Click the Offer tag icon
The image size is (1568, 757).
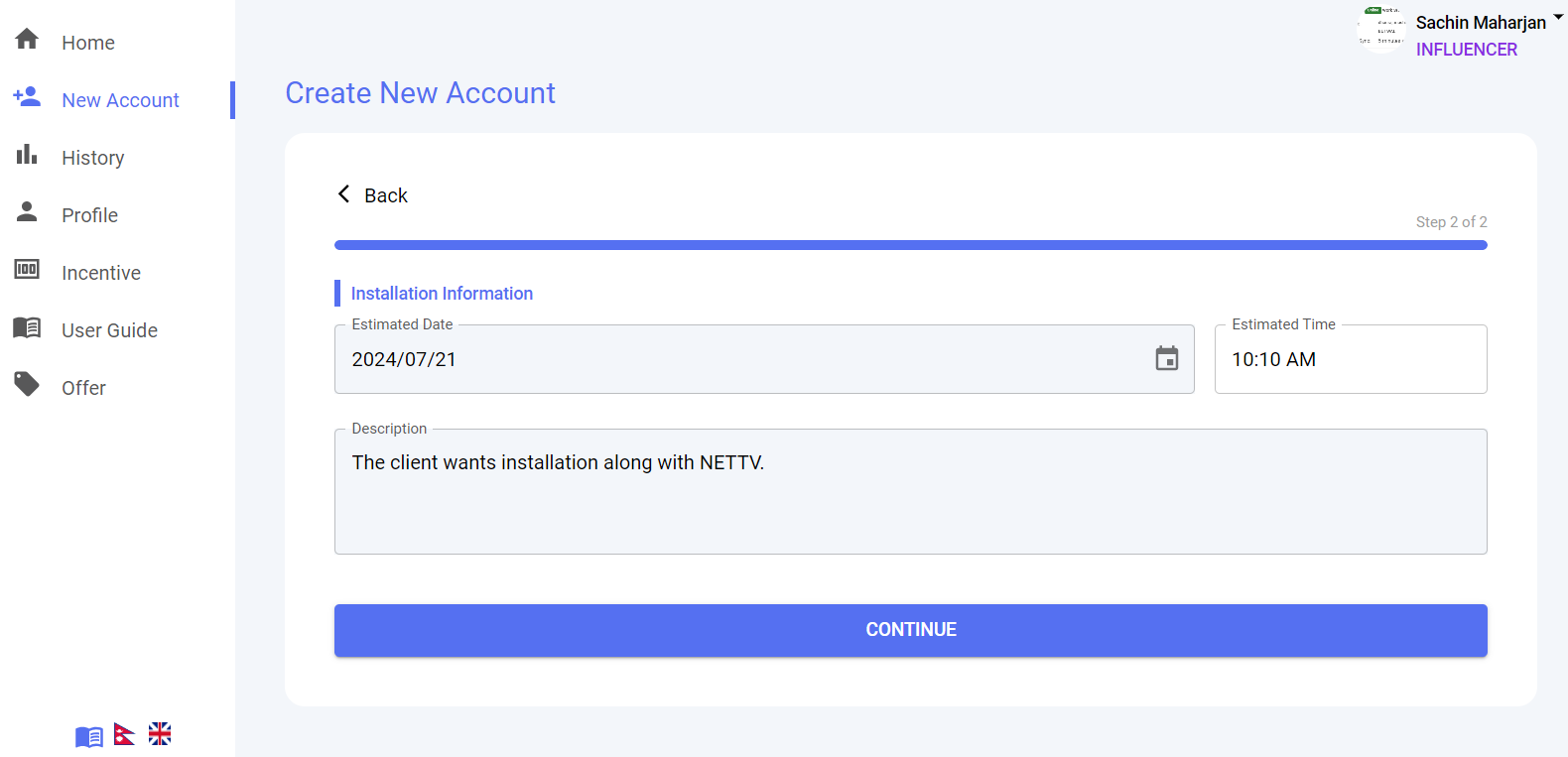point(25,386)
